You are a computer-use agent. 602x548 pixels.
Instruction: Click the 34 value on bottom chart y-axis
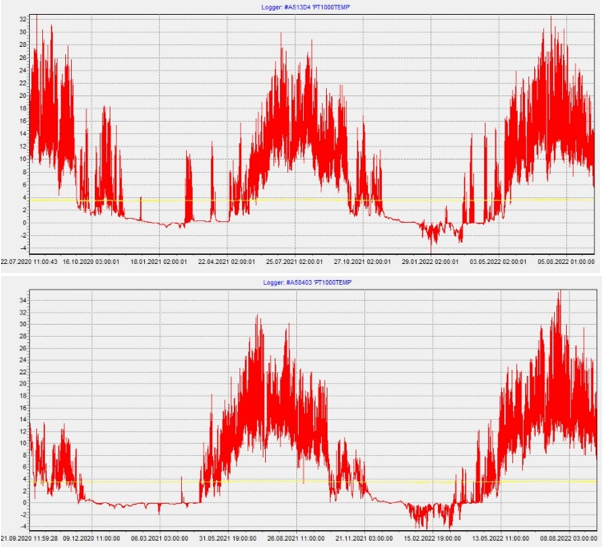coord(23,298)
